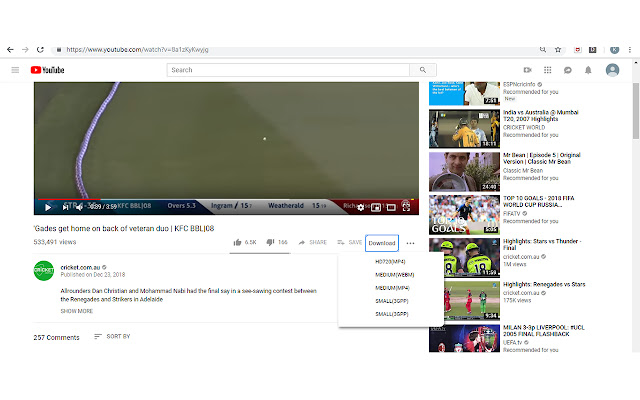This screenshot has width=640, height=400.
Task: Click the video title 'Gades get home
Action: (x=124, y=229)
